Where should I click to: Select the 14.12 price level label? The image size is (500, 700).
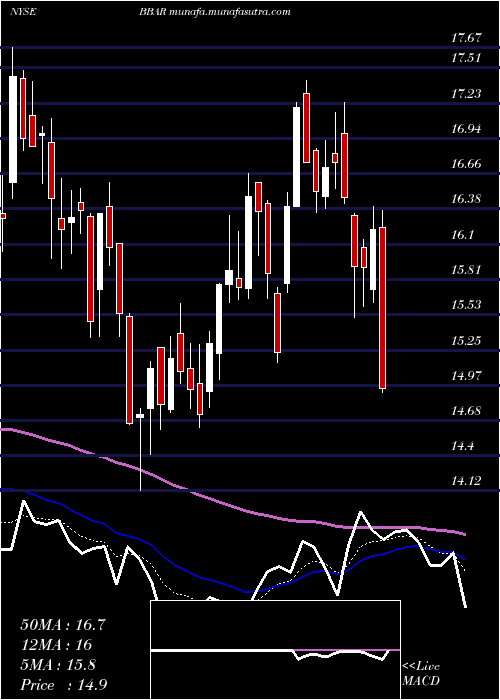(466, 481)
